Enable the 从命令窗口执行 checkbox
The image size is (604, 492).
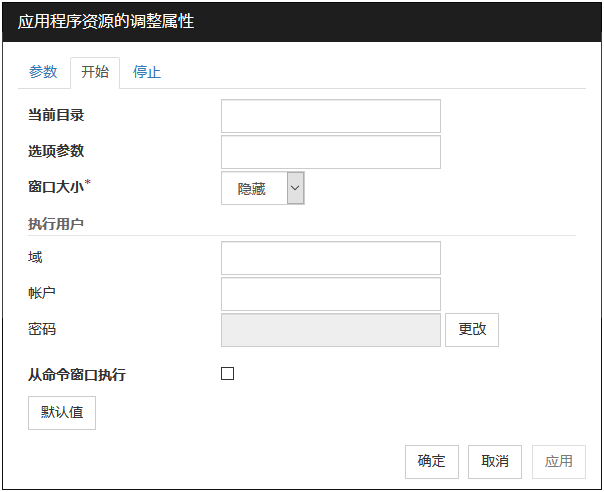[227, 374]
